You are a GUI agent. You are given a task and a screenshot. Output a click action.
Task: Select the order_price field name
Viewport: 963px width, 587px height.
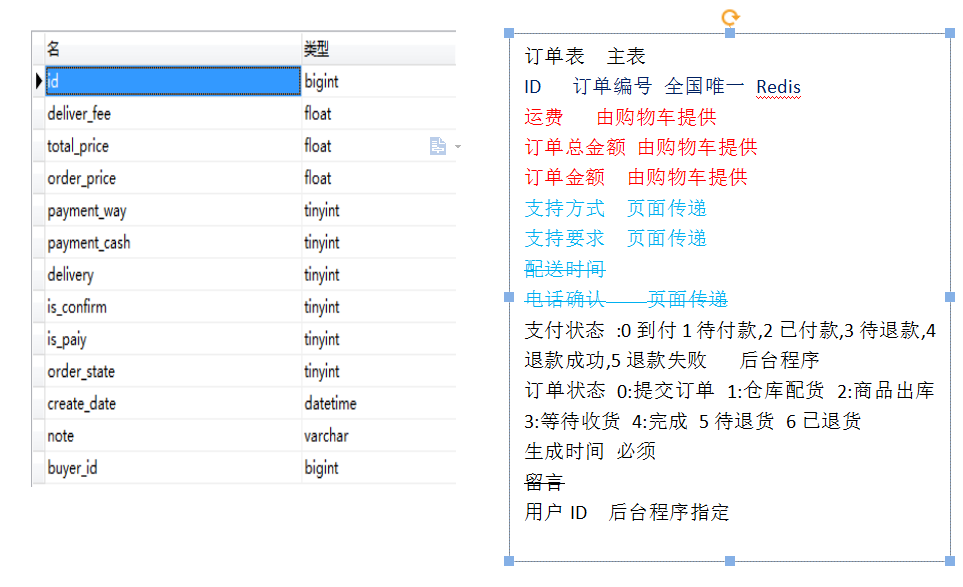pos(82,179)
